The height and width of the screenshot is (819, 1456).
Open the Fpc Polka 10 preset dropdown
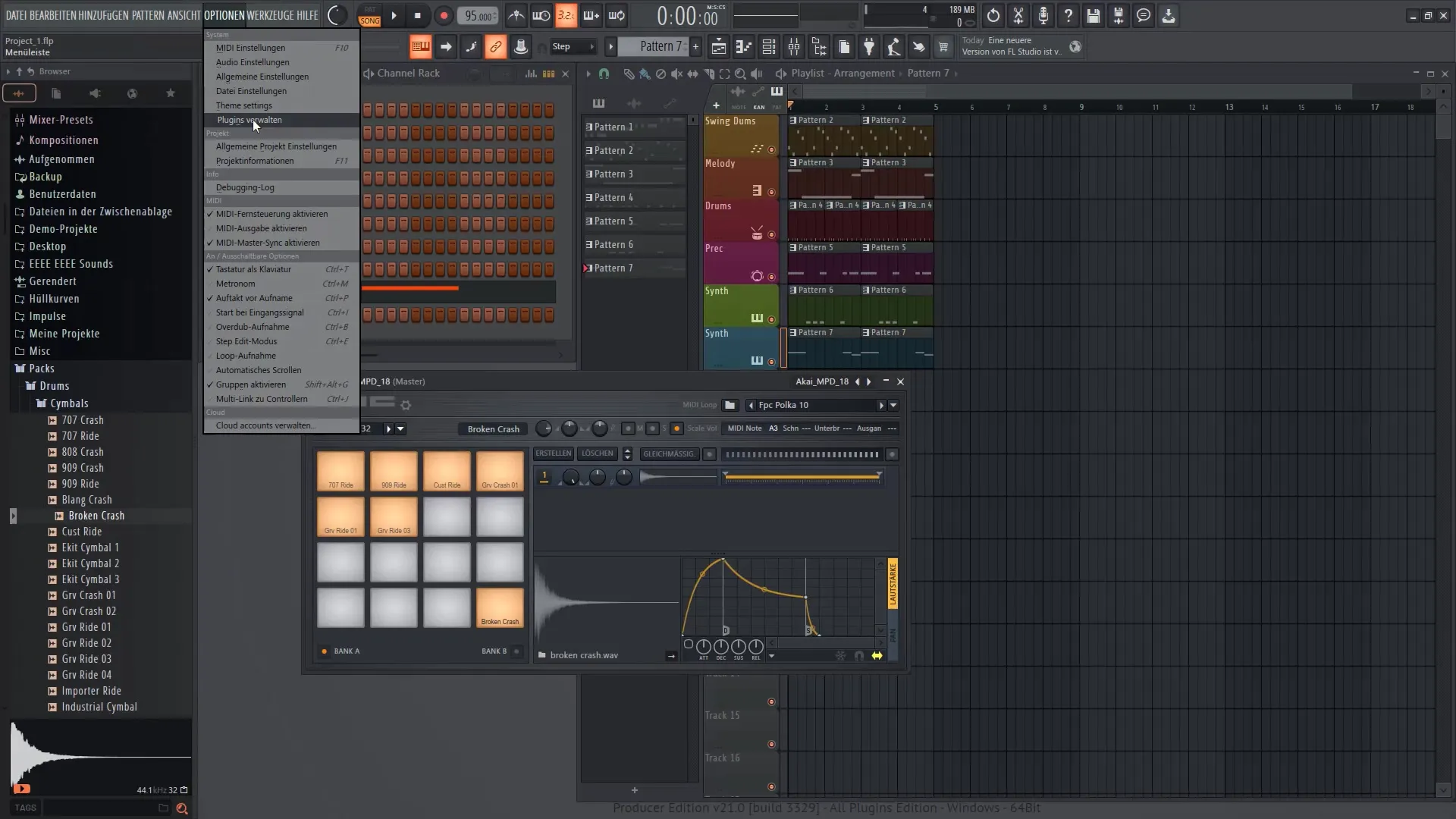tap(893, 405)
